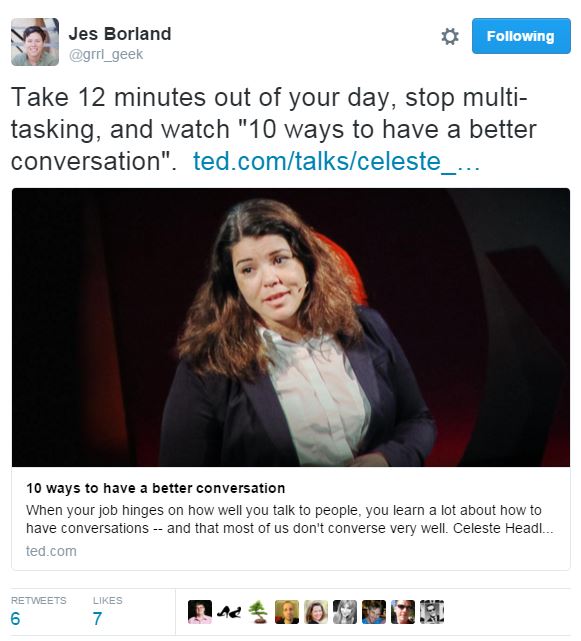Open the last black-and-white vintage avatar

(432, 612)
